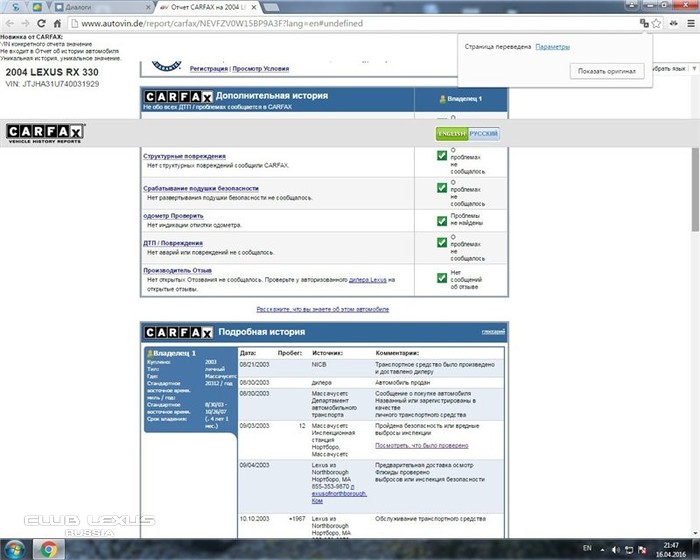This screenshot has height=560, width=700.
Task: Follow the дилера Lexus link
Action: (367, 280)
